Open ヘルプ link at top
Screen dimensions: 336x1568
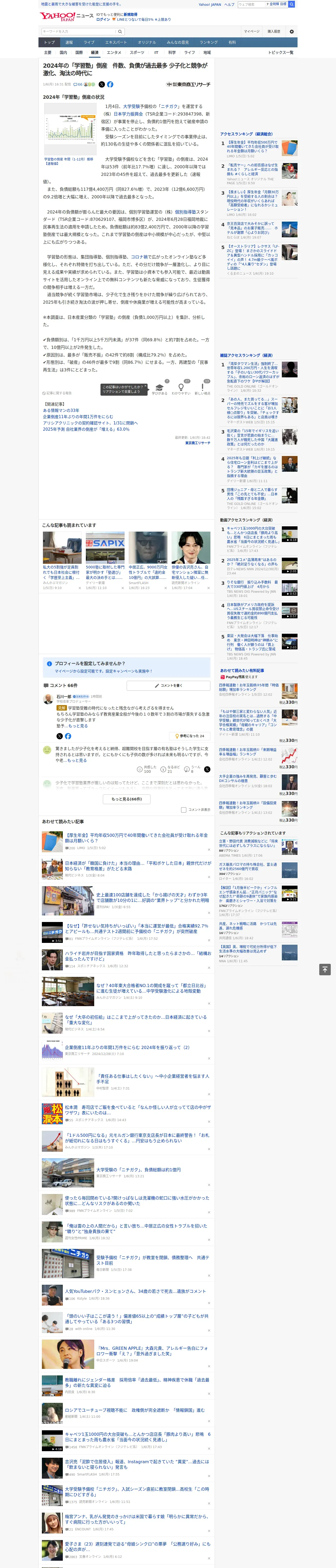coord(229,4)
